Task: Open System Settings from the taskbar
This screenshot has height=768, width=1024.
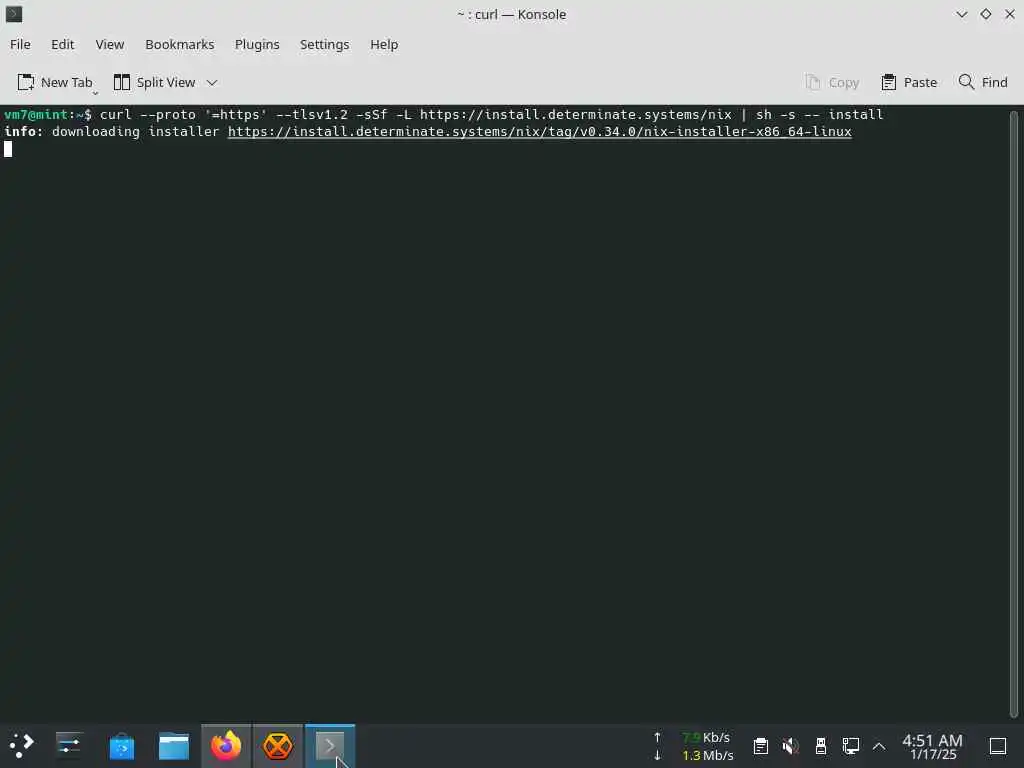Action: tap(69, 746)
